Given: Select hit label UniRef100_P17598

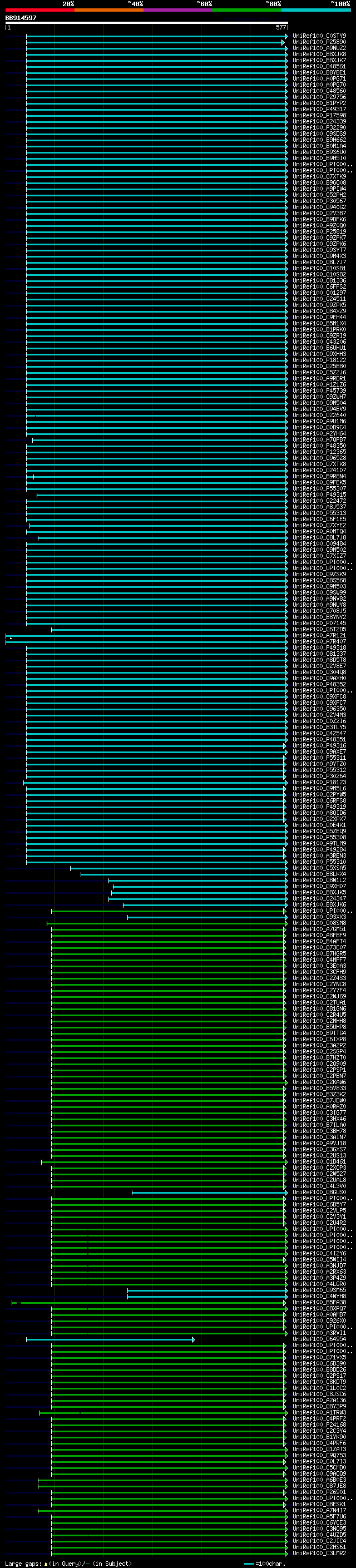Looking at the screenshot, I should (x=319, y=116).
